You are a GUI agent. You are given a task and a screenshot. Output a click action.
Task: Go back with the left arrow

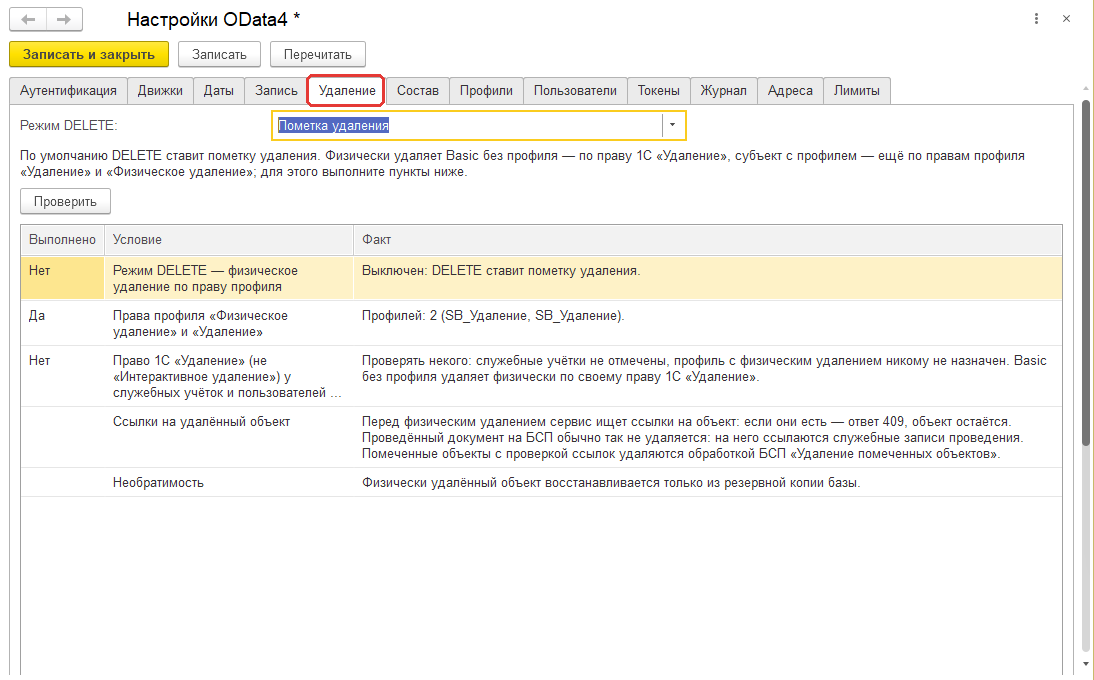pyautogui.click(x=28, y=20)
